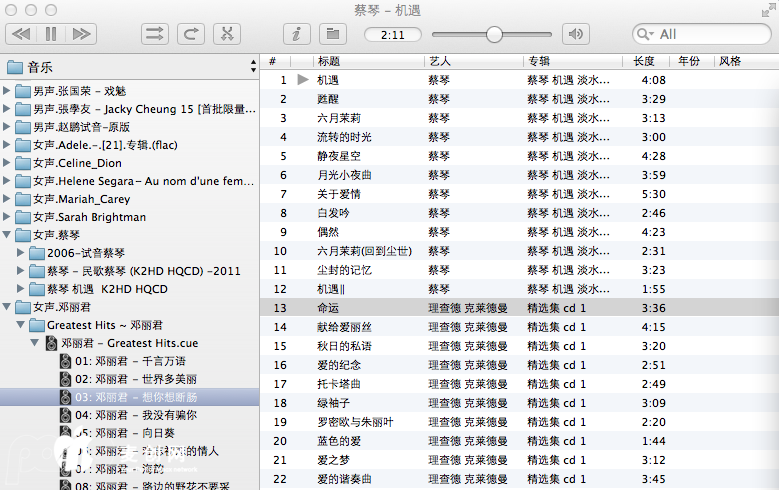
Task: Click the previous track button
Action: point(21,34)
